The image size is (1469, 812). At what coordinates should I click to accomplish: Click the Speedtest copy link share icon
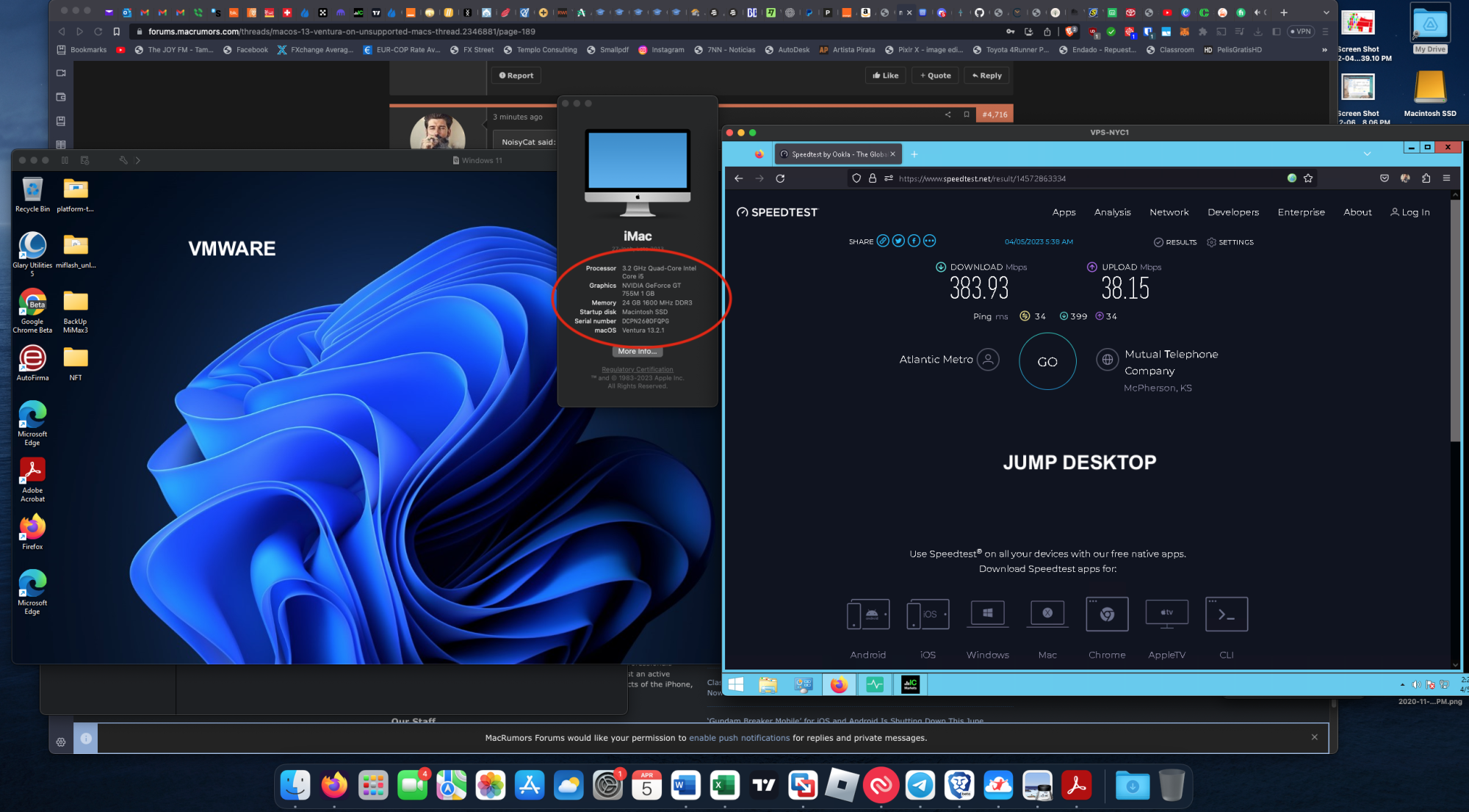883,241
